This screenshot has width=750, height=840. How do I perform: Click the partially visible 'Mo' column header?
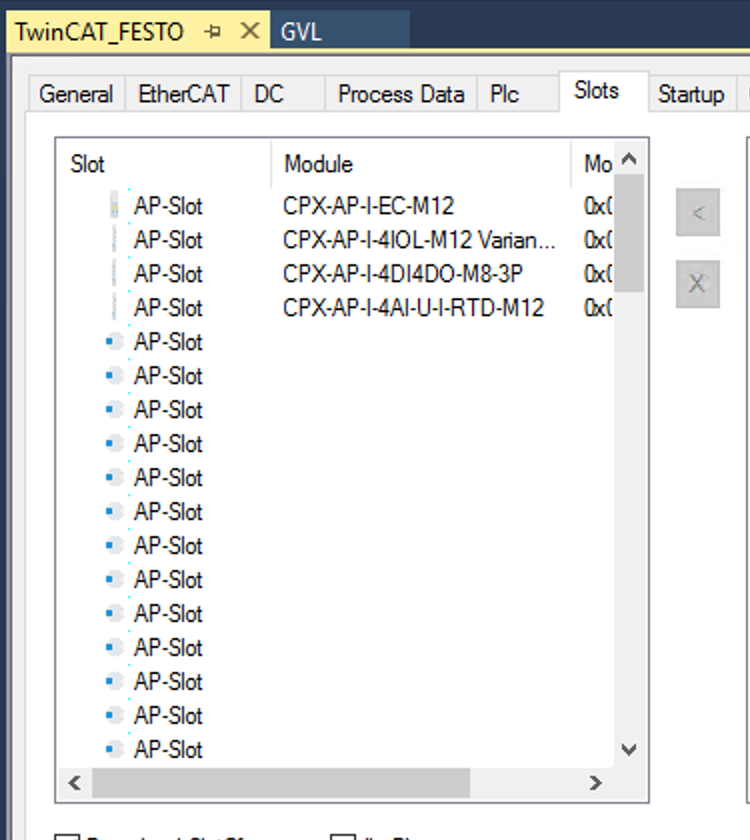(x=593, y=164)
